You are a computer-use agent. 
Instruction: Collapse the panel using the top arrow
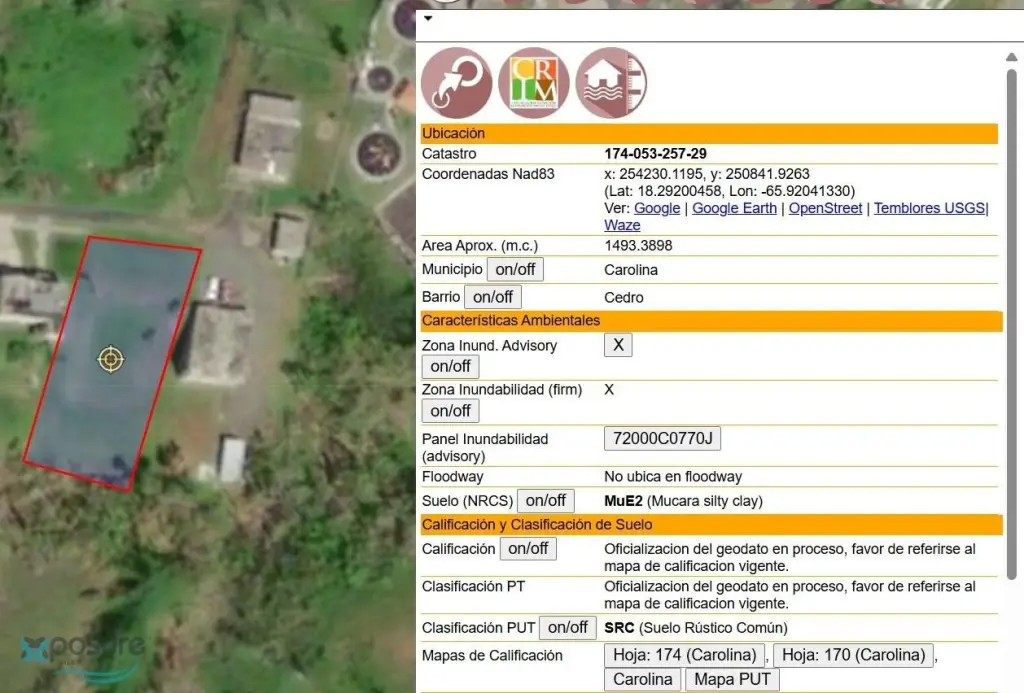(x=428, y=18)
